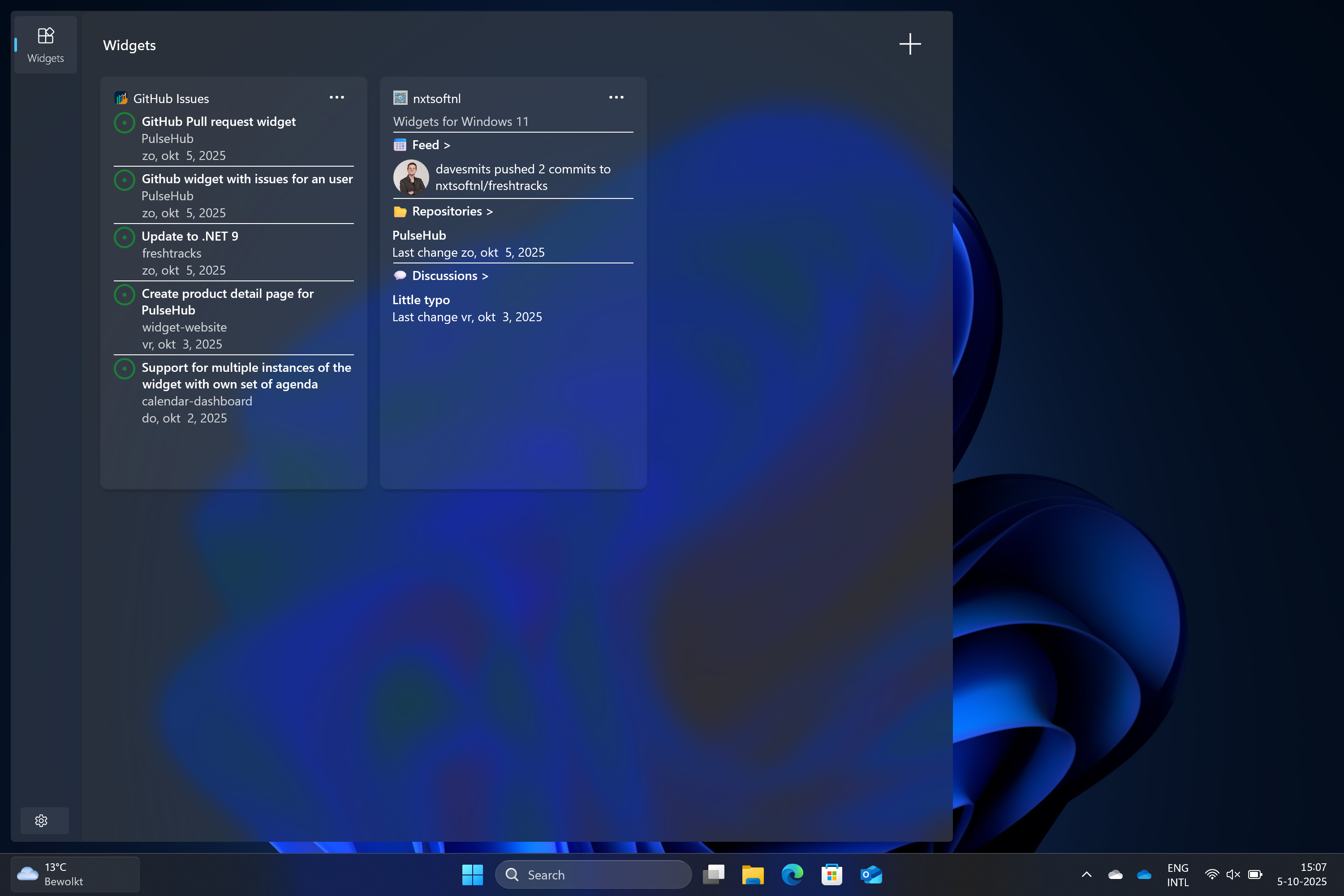Image resolution: width=1344 pixels, height=896 pixels.
Task: Open the PulseHub repository link
Action: 419,236
